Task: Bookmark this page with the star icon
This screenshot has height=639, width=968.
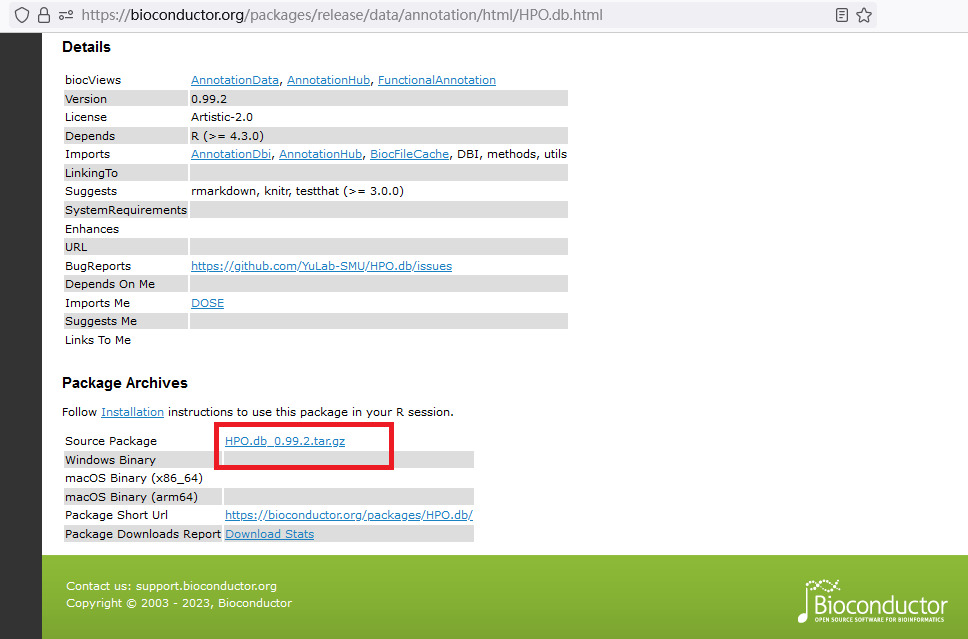Action: pyautogui.click(x=864, y=15)
